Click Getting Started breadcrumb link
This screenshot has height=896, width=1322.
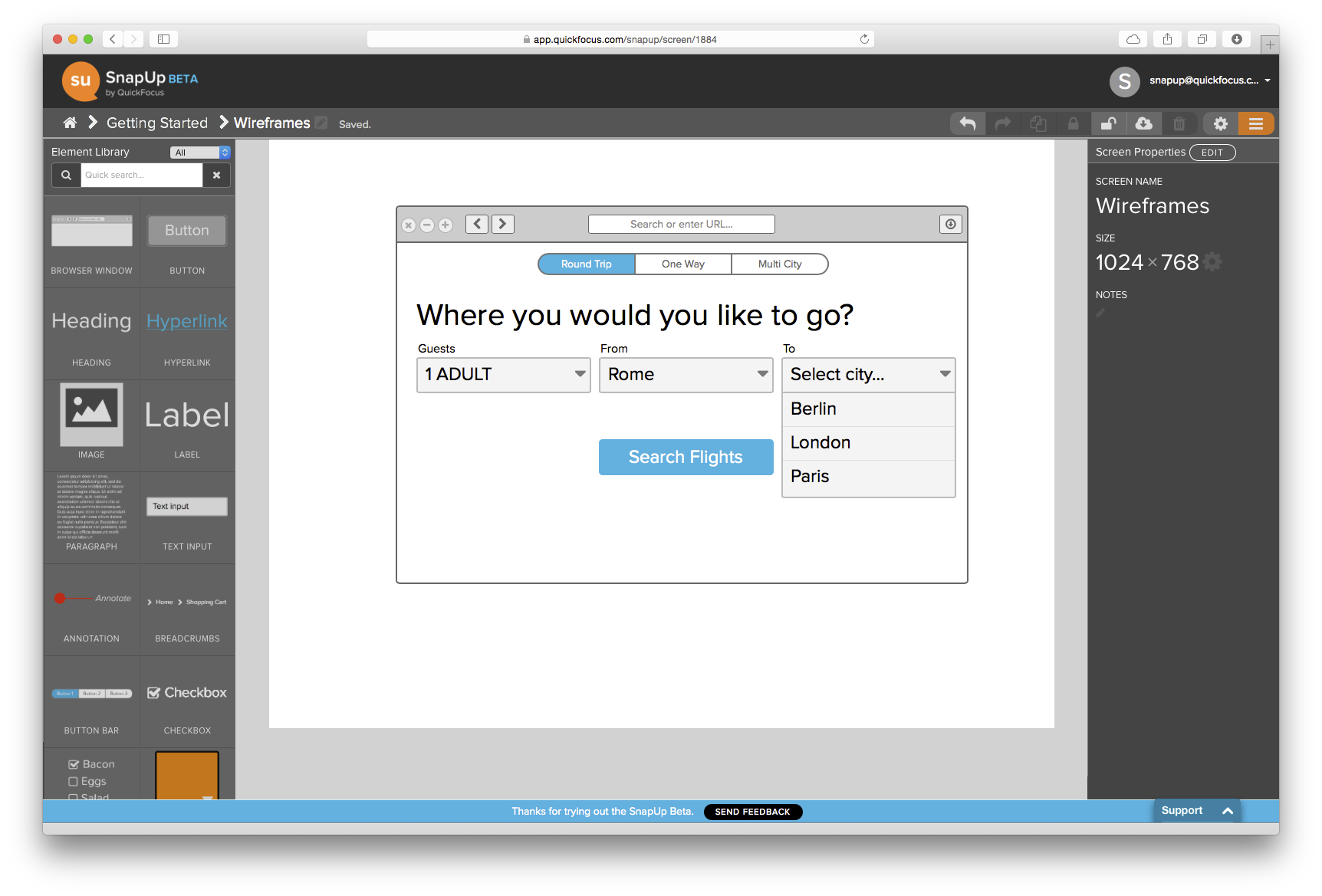pos(157,123)
